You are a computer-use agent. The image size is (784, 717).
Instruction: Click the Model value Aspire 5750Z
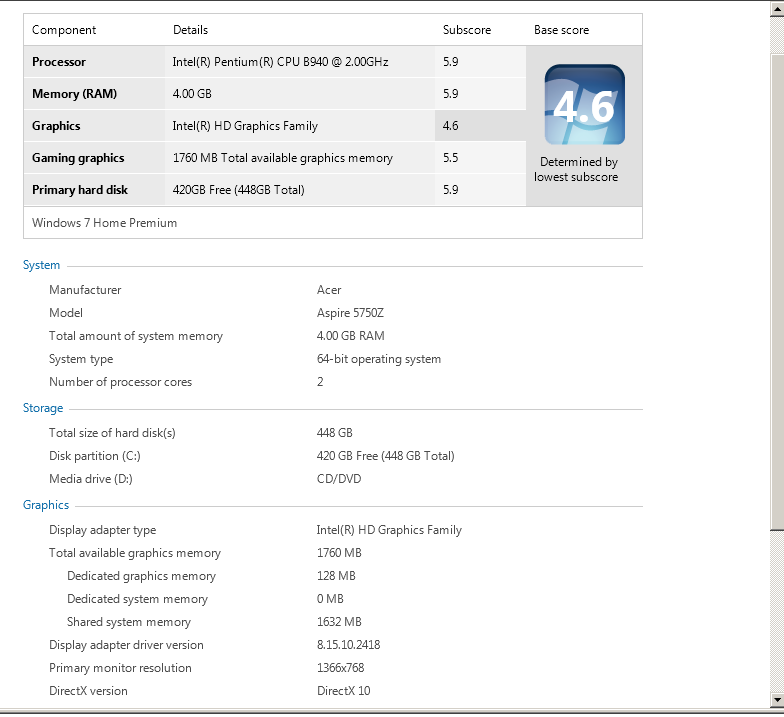click(350, 313)
